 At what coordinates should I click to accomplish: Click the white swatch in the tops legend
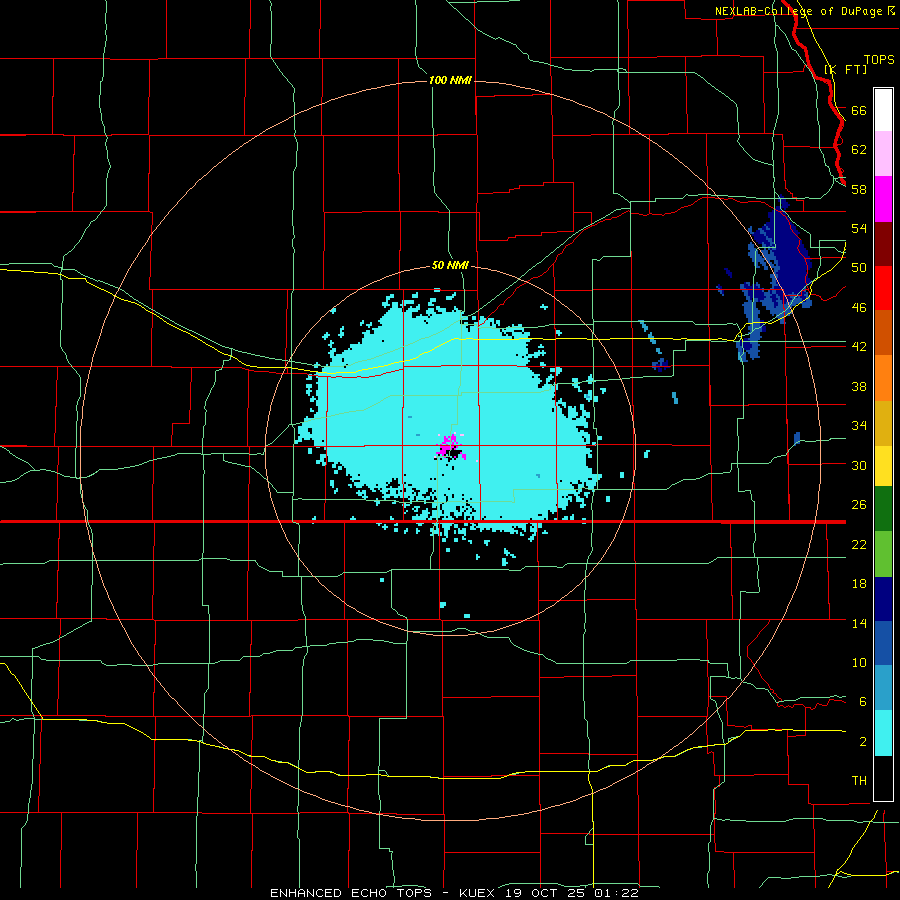tap(883, 110)
